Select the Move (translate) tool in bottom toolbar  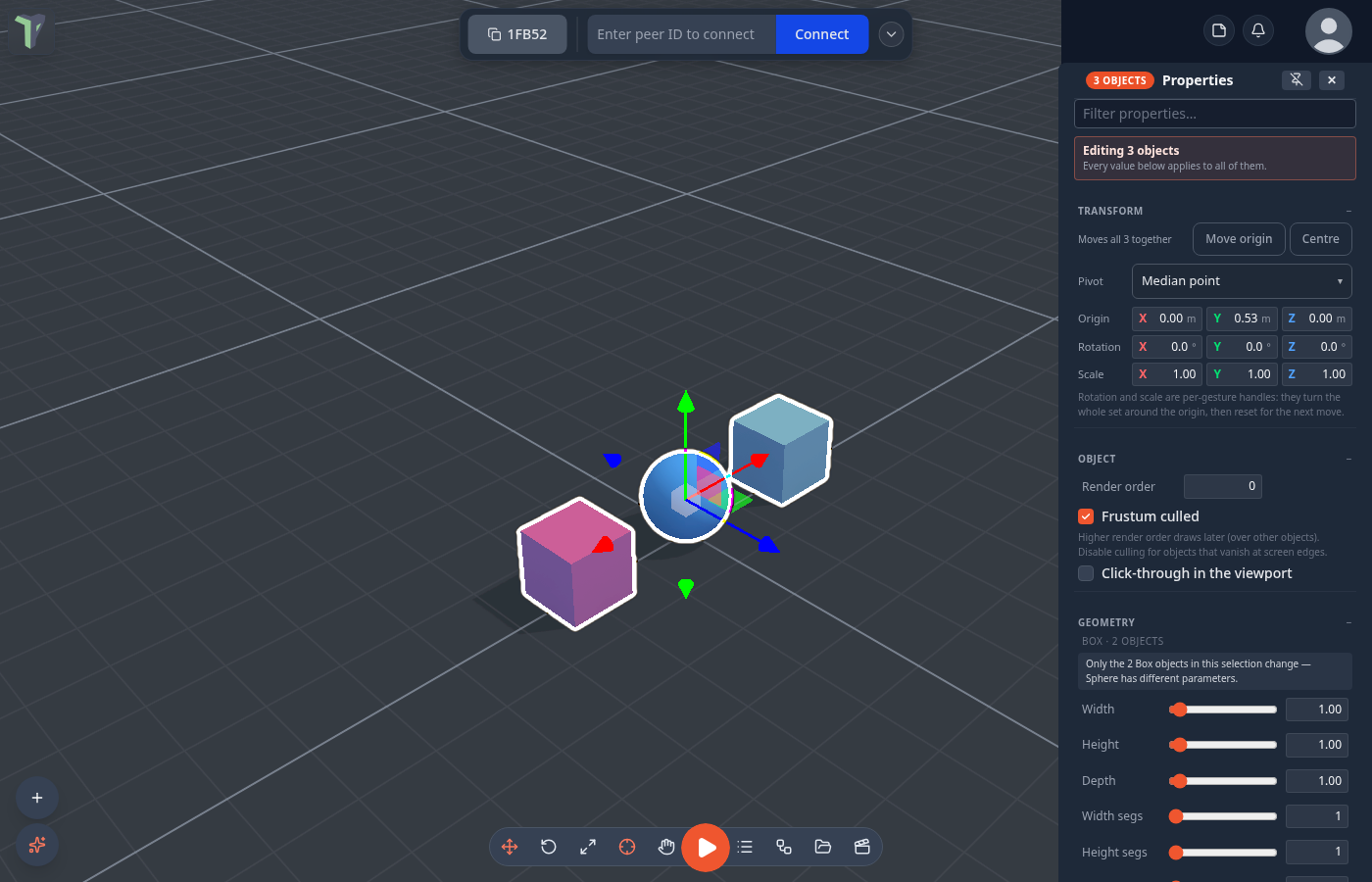[510, 847]
